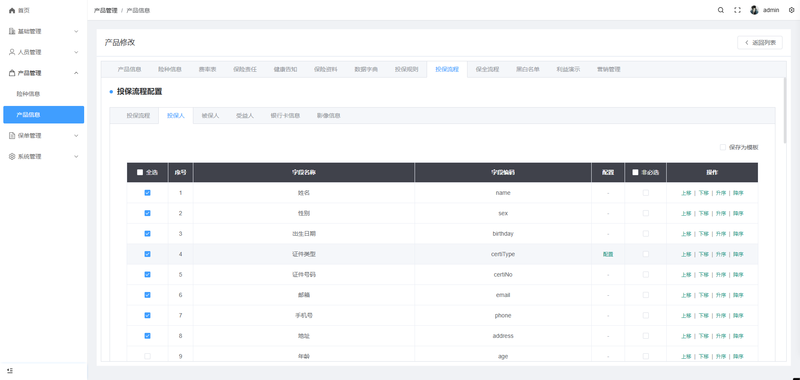
Task: Click the 返回列表 button
Action: click(760, 43)
